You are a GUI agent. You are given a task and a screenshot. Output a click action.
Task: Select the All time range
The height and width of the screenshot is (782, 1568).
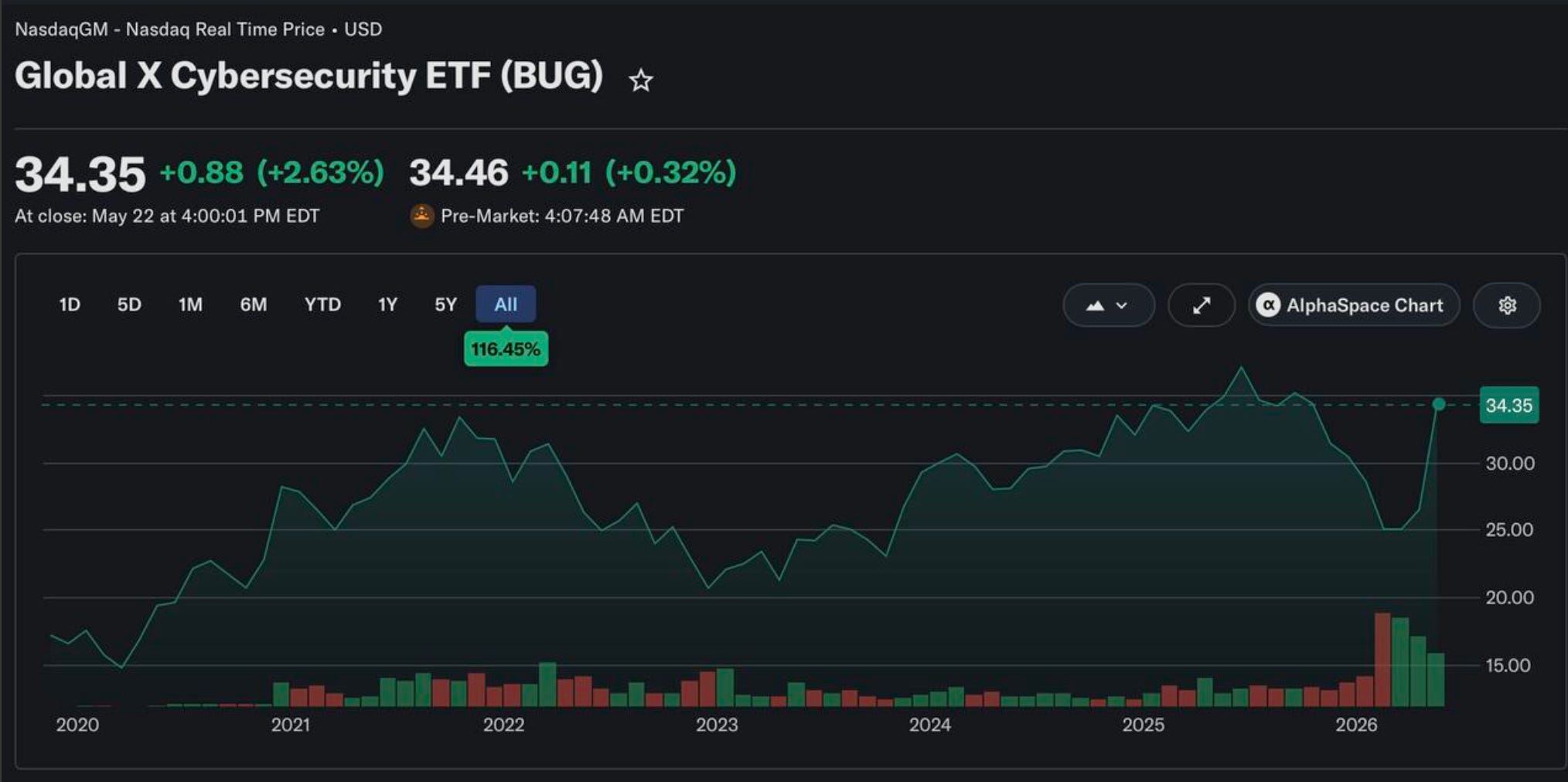click(x=506, y=304)
